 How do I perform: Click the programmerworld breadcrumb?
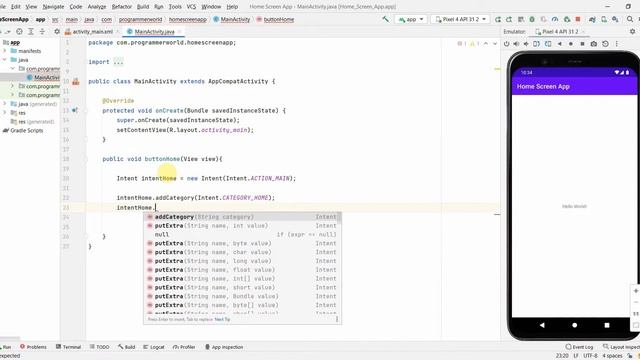(x=140, y=19)
